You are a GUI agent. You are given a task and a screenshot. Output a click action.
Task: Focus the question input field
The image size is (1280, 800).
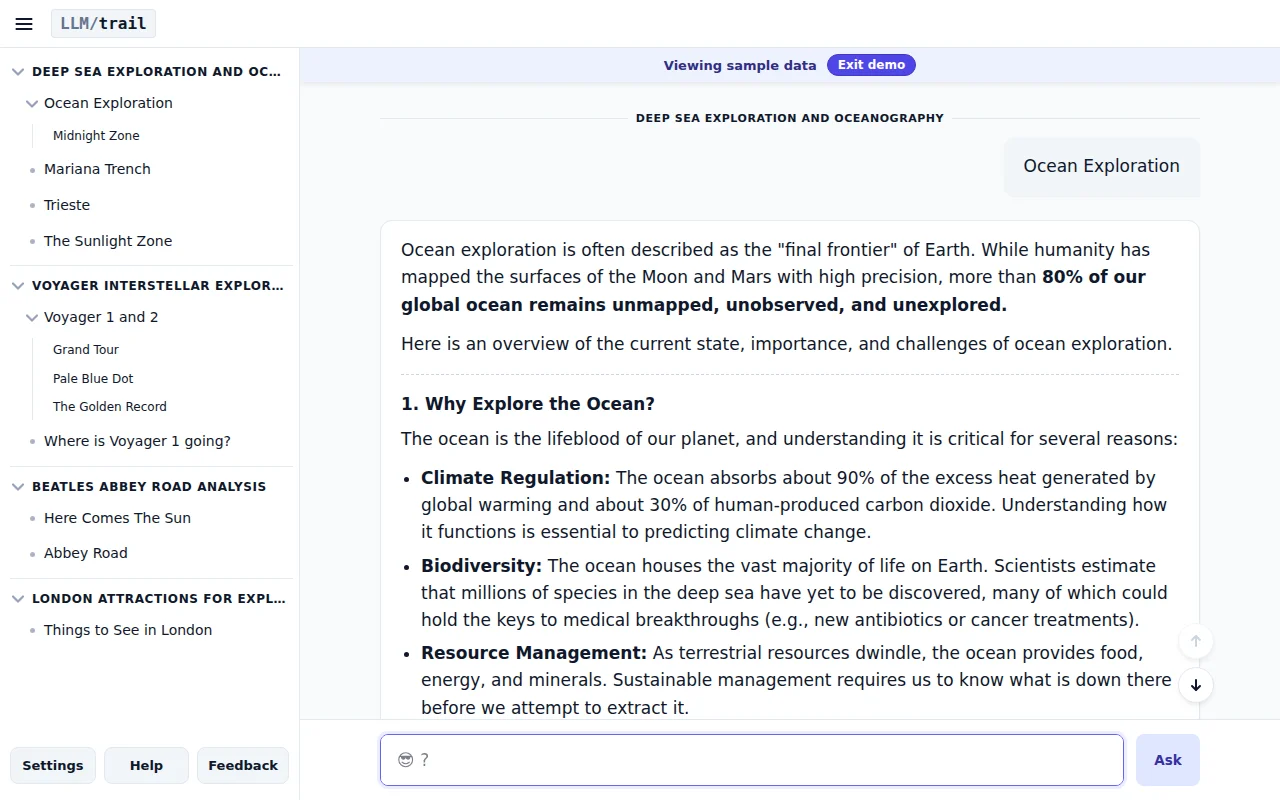click(x=752, y=760)
